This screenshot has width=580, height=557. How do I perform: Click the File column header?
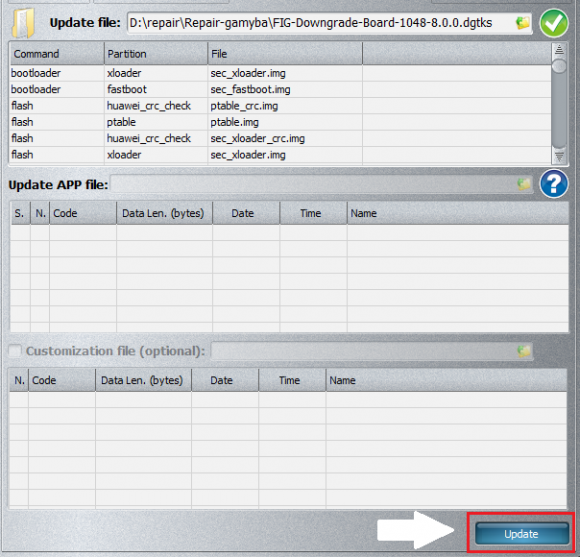[x=285, y=54]
